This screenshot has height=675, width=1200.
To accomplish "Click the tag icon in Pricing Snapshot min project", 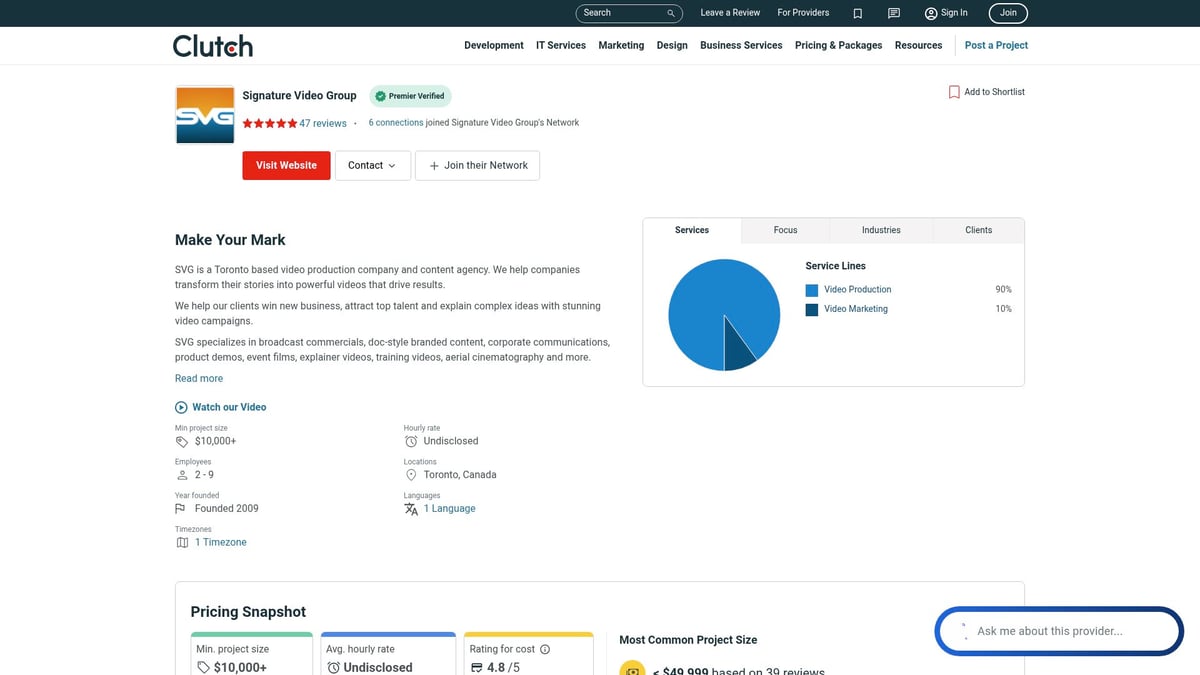I will coord(204,667).
